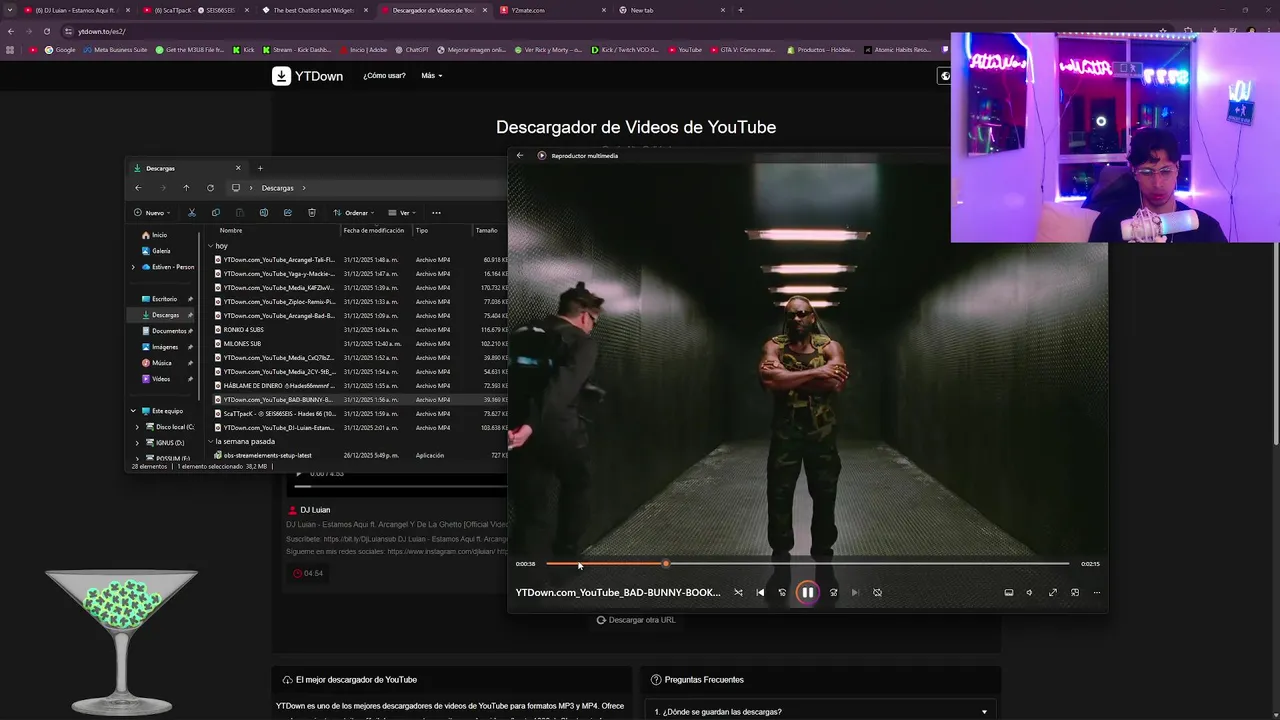Go to previous track in media player
This screenshot has height=720, width=1280.
pos(760,592)
